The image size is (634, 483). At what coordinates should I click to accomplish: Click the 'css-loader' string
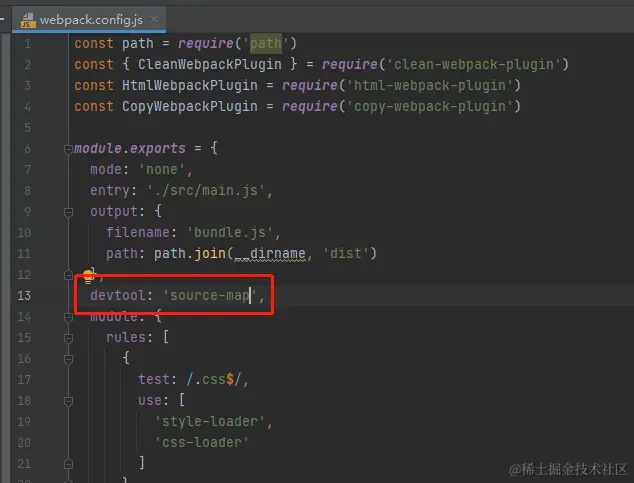click(x=202, y=443)
